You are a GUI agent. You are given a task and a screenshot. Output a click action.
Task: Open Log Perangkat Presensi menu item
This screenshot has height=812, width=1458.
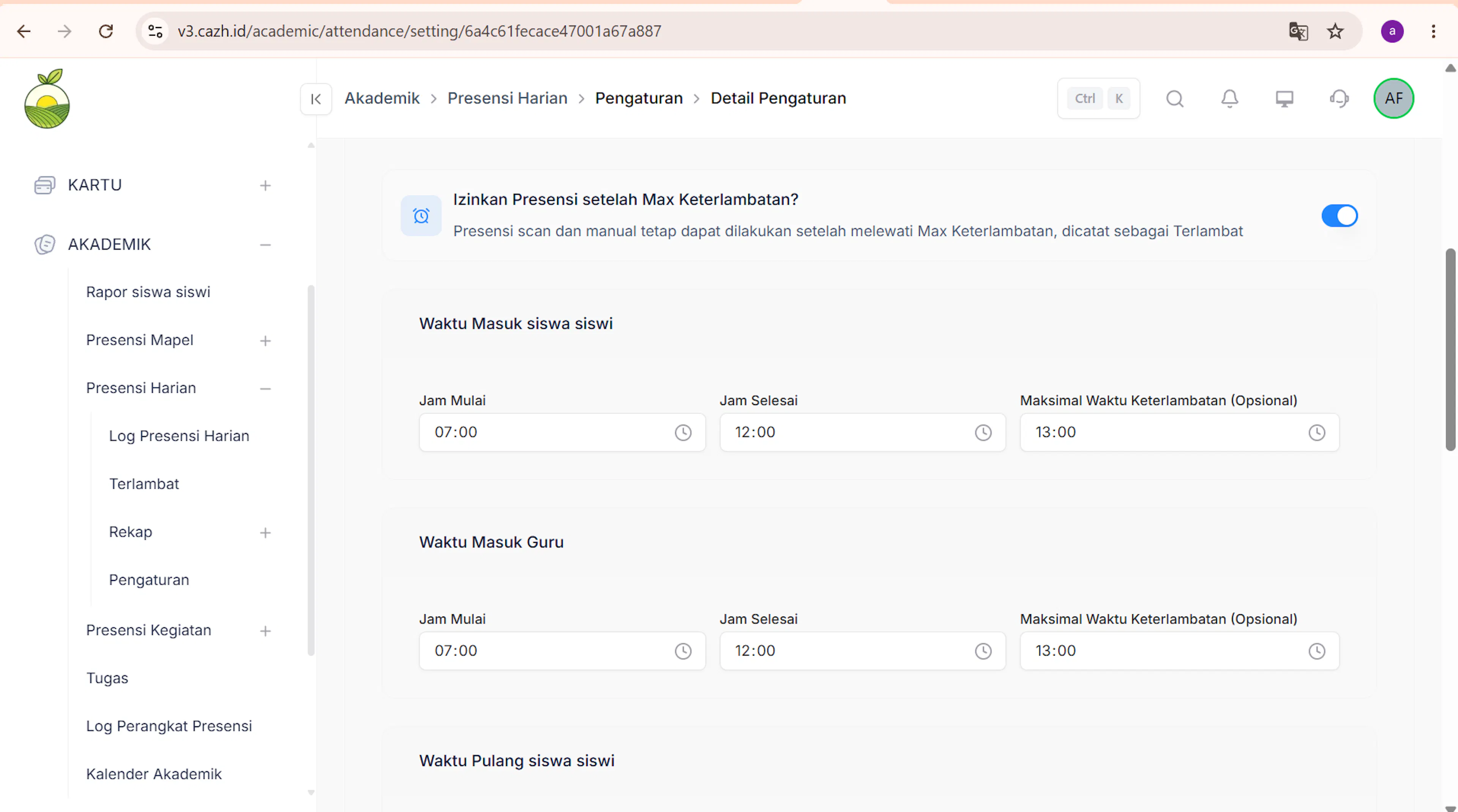[169, 726]
